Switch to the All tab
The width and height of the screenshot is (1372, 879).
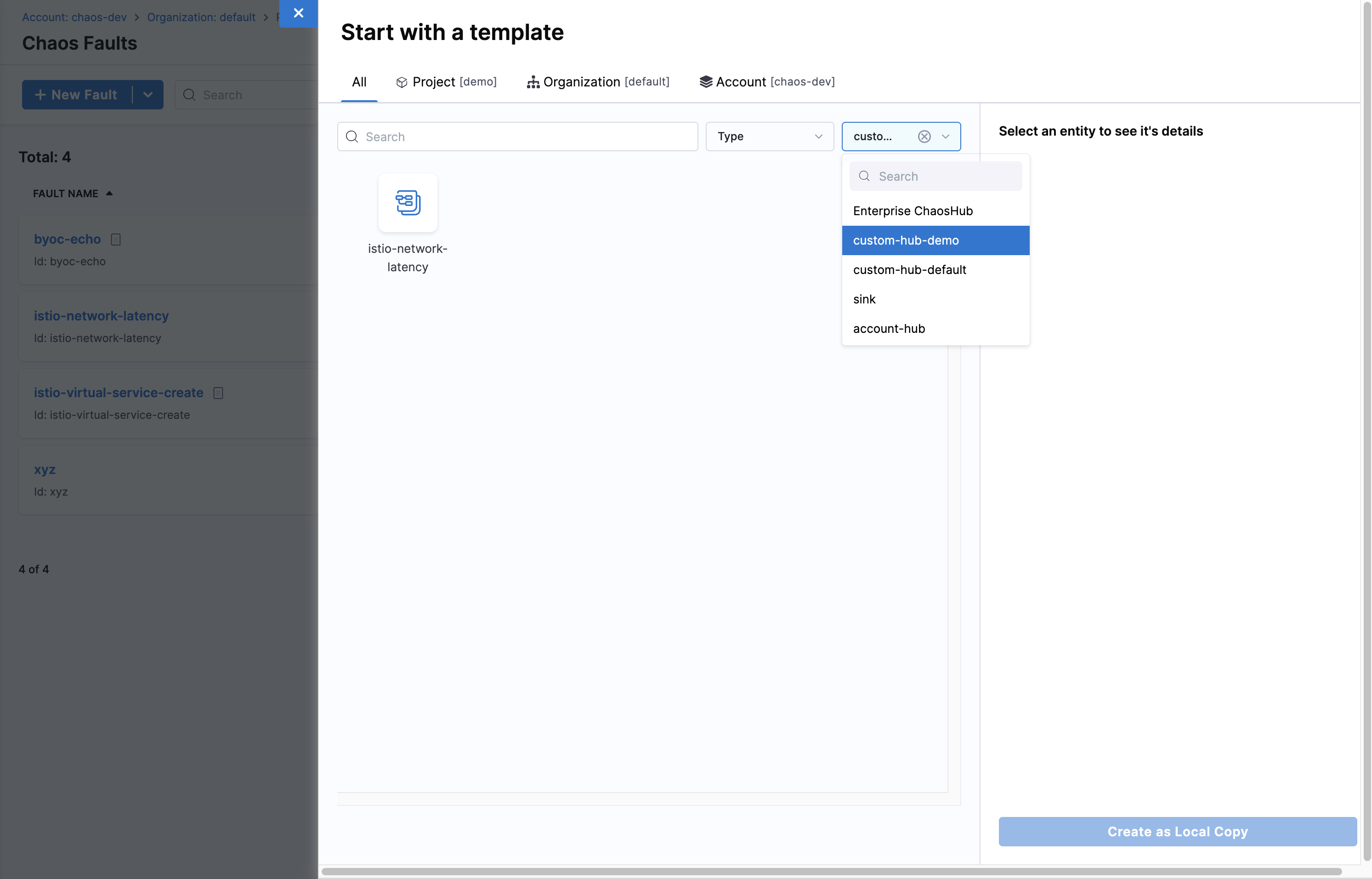(359, 82)
